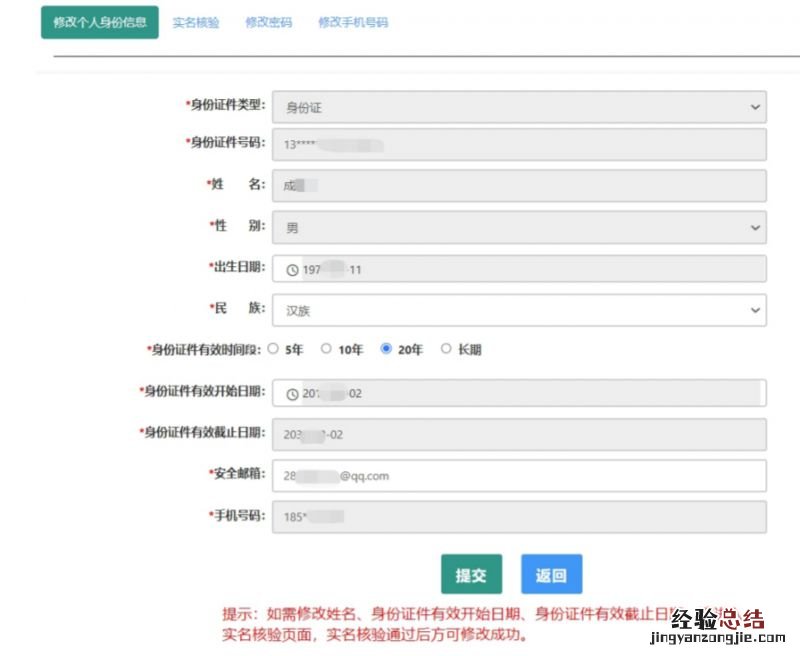This screenshot has width=800, height=656.
Task: Focus the 安全邮箱 email input field
Action: tap(519, 476)
